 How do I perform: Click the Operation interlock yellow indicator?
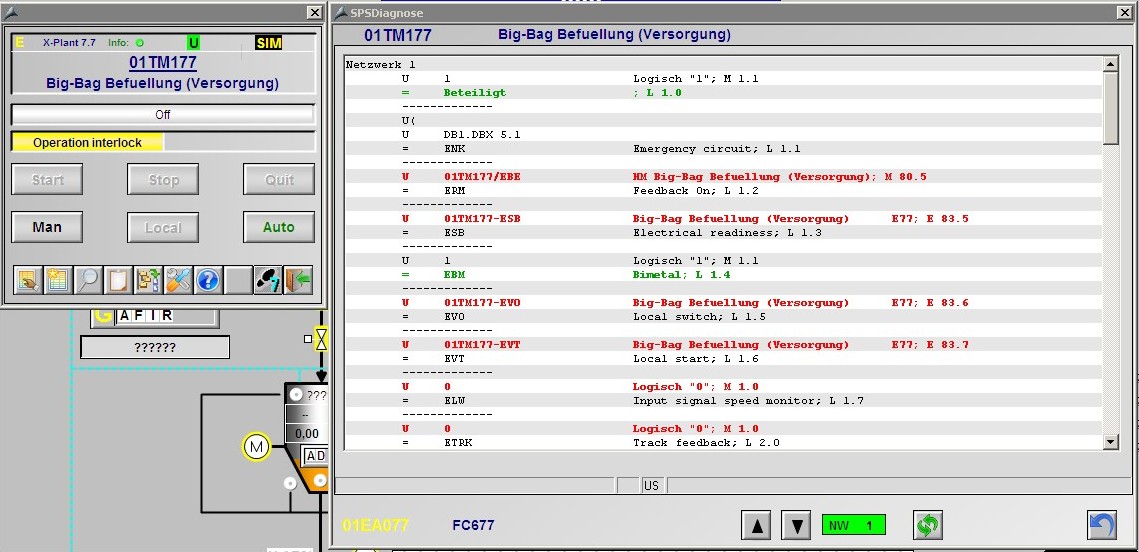point(87,142)
